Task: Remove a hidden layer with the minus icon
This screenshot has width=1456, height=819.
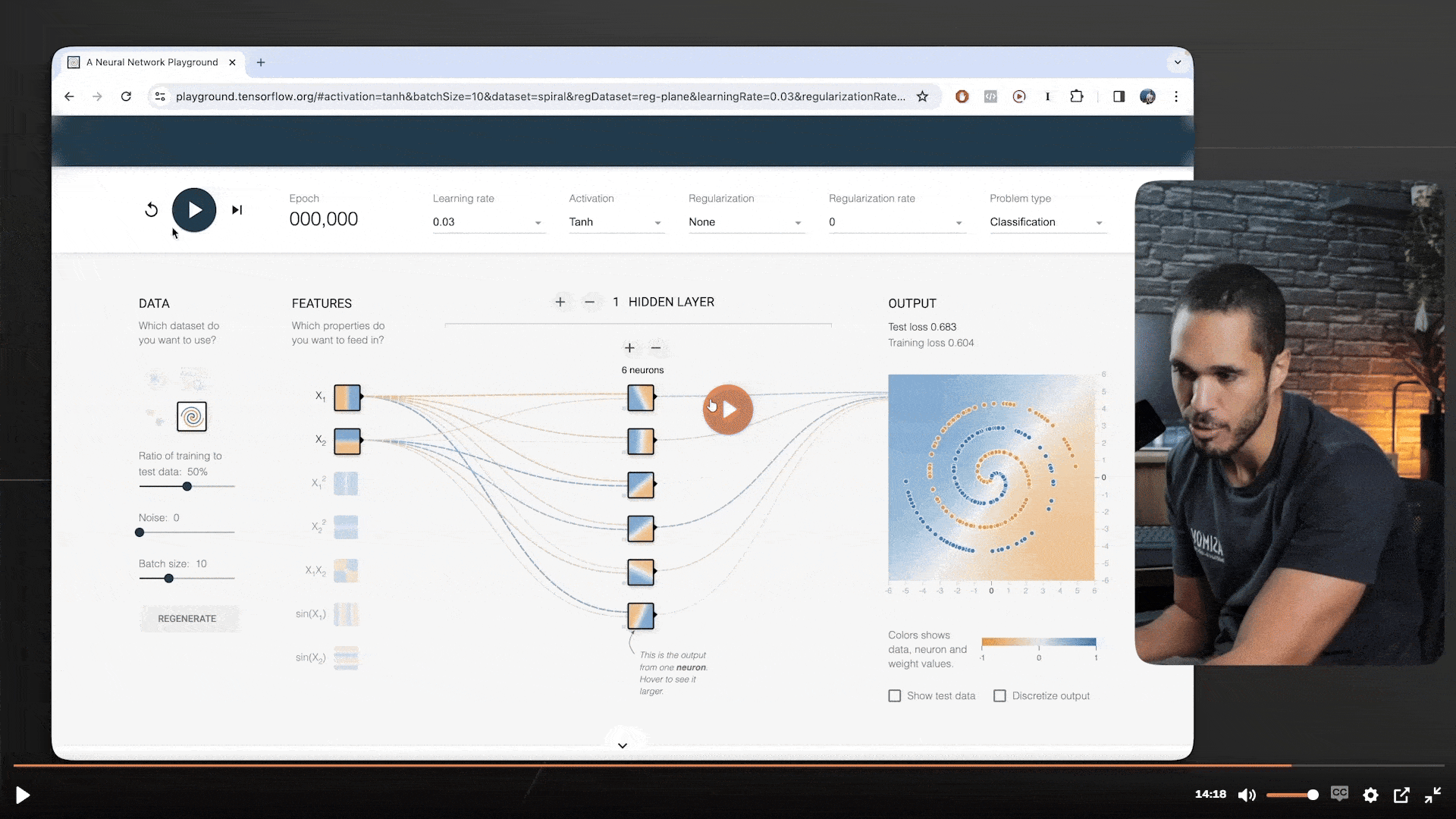Action: [589, 302]
